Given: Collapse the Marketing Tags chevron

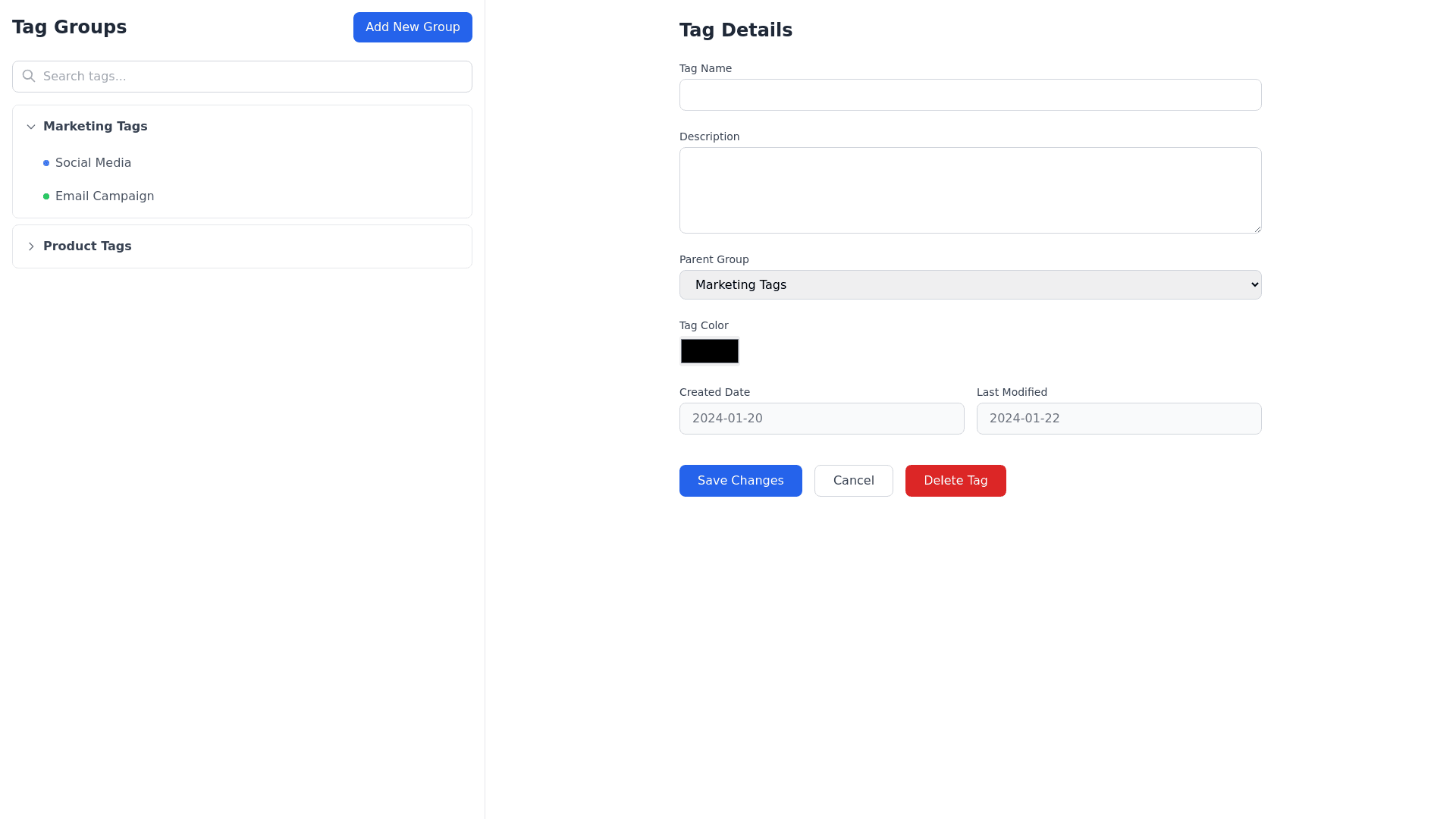Looking at the screenshot, I should click(x=31, y=127).
